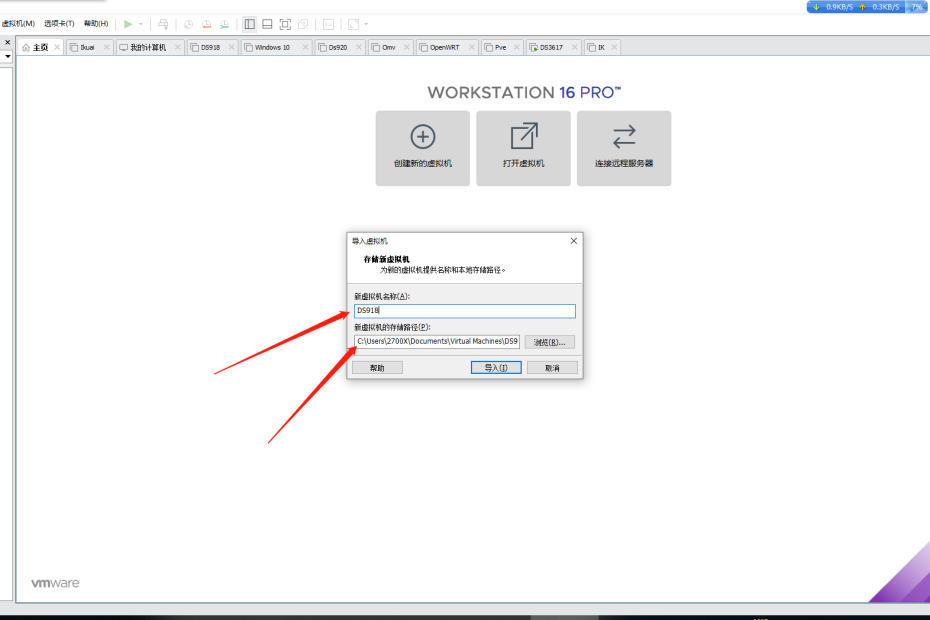Switch to the 我的计算机 tab
The height and width of the screenshot is (620, 930).
(x=148, y=47)
